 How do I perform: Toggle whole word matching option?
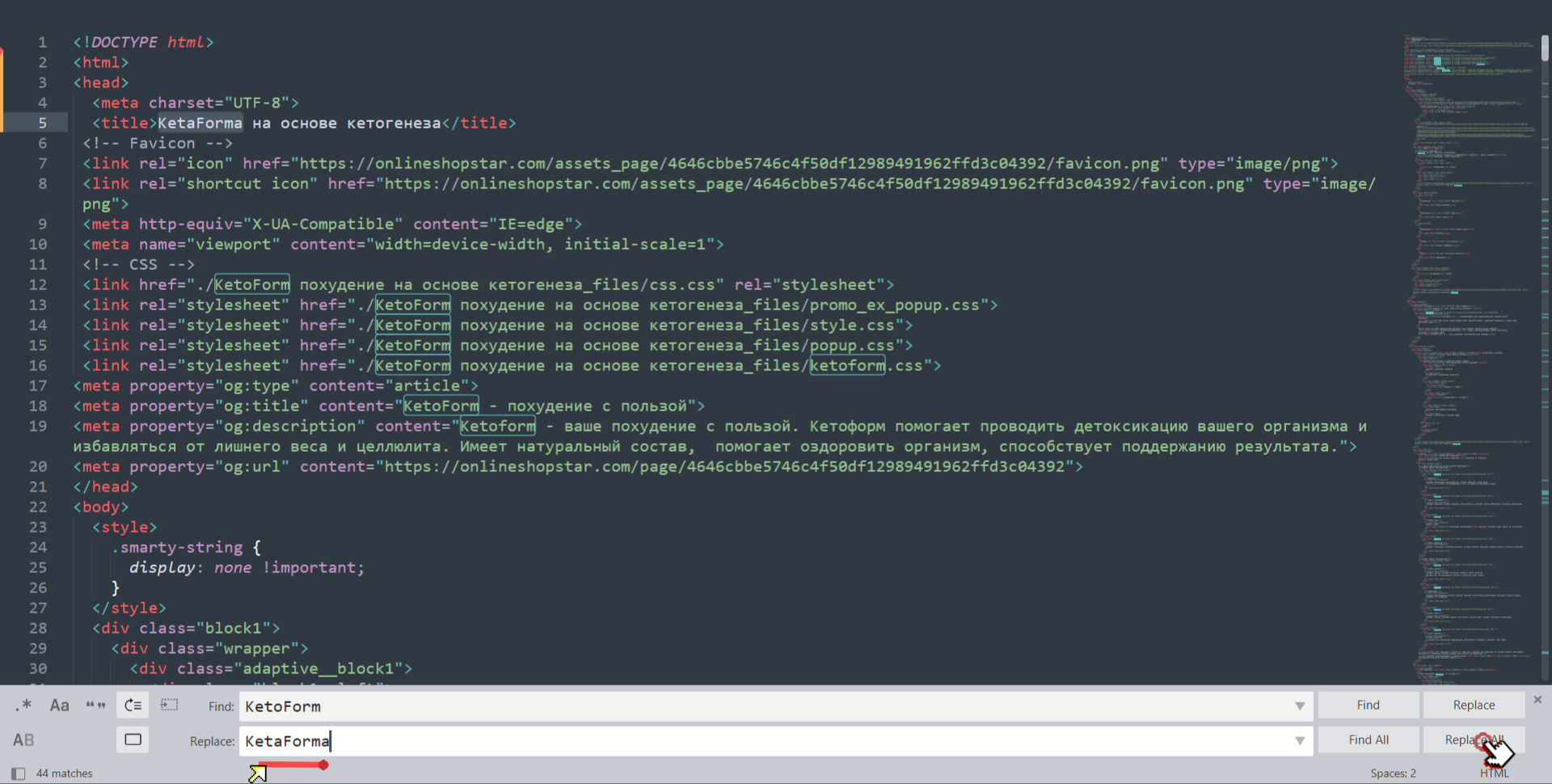[x=95, y=706]
